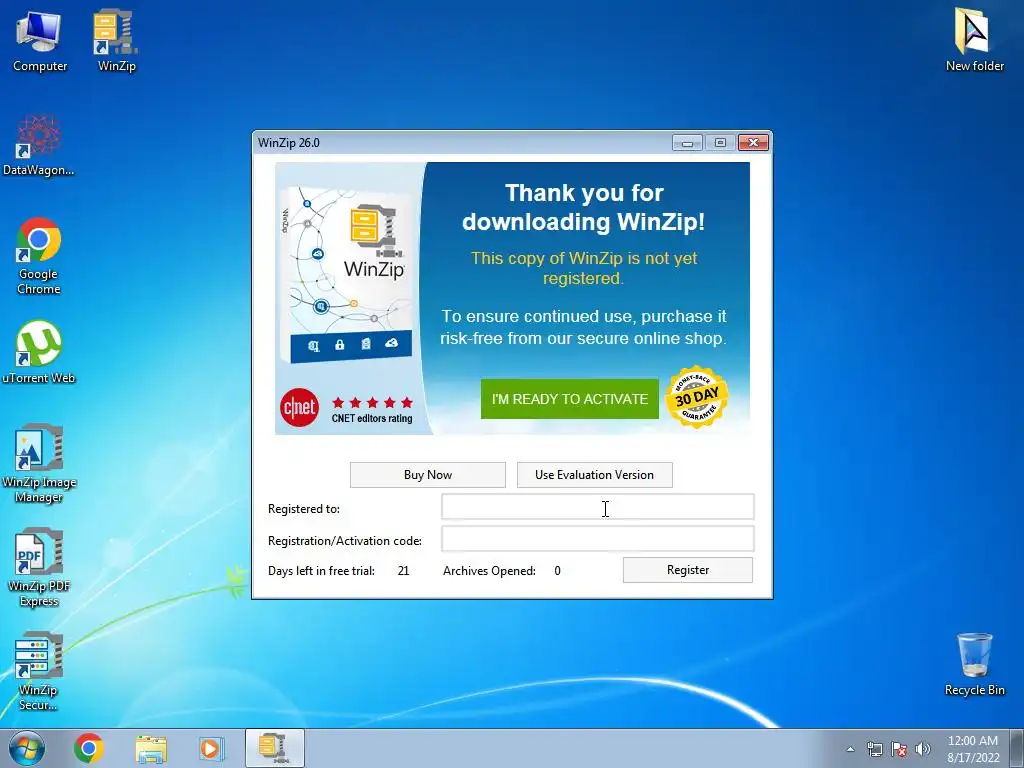This screenshot has height=768, width=1024.
Task: Focus the Registration/Activation code field
Action: click(598, 539)
